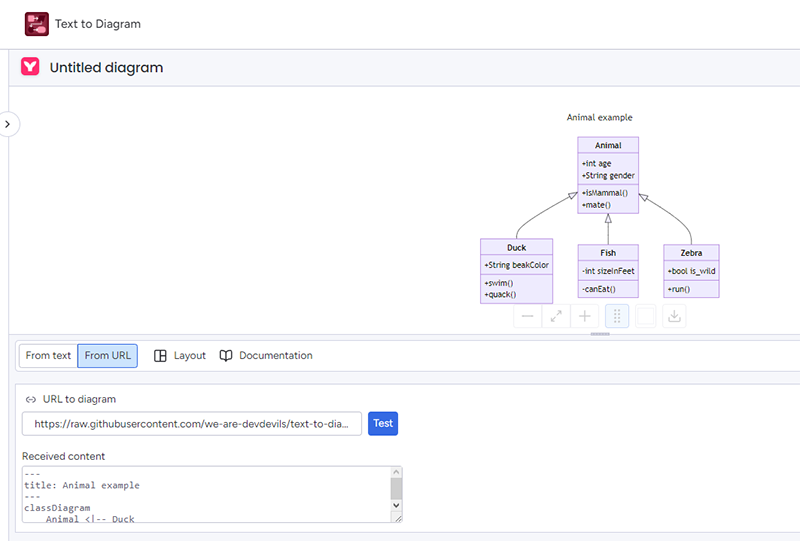Select the From URL tab
Screen dimensions: 800x541
pos(108,356)
